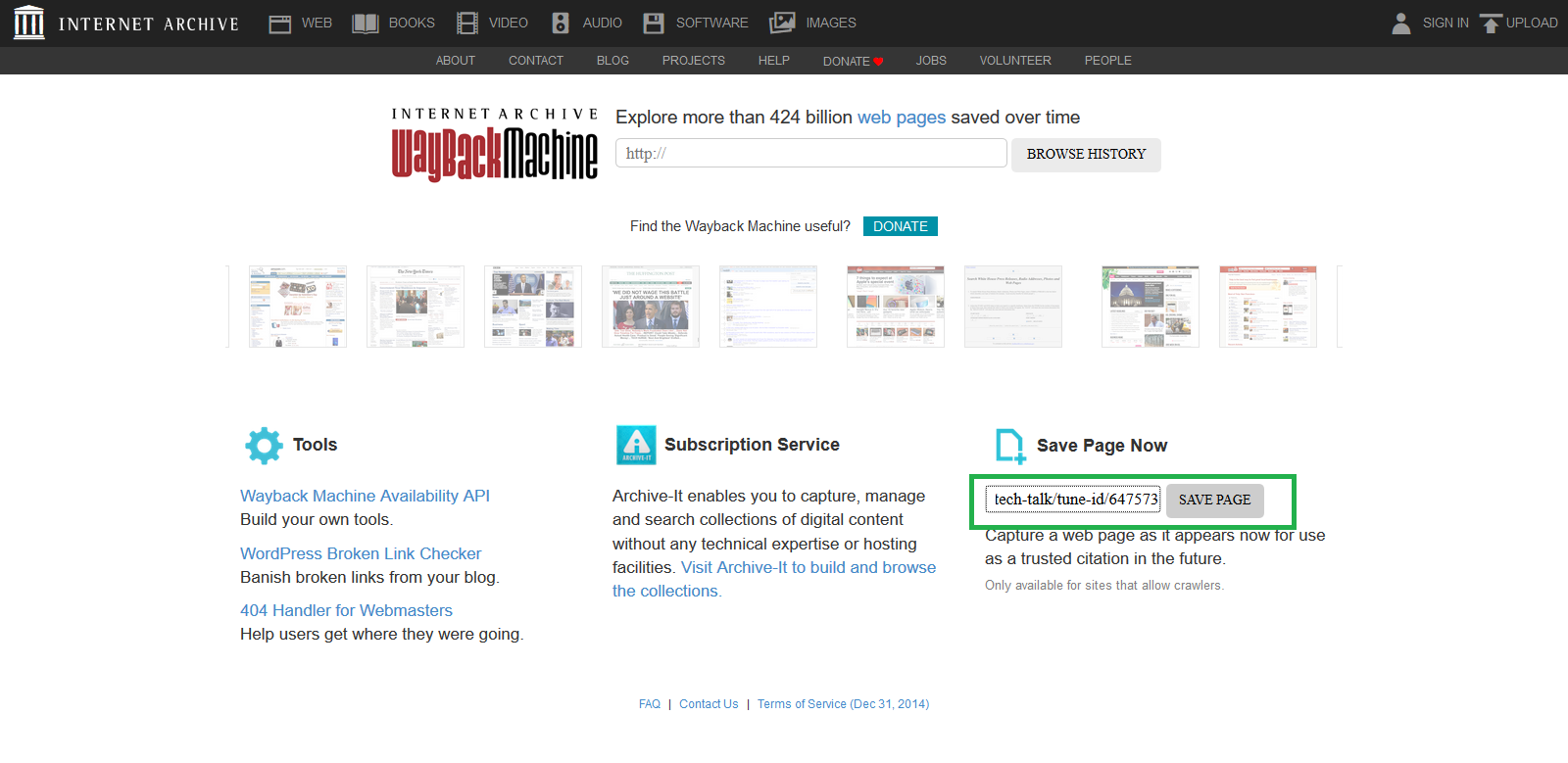Open the Web section icon

pos(280,24)
